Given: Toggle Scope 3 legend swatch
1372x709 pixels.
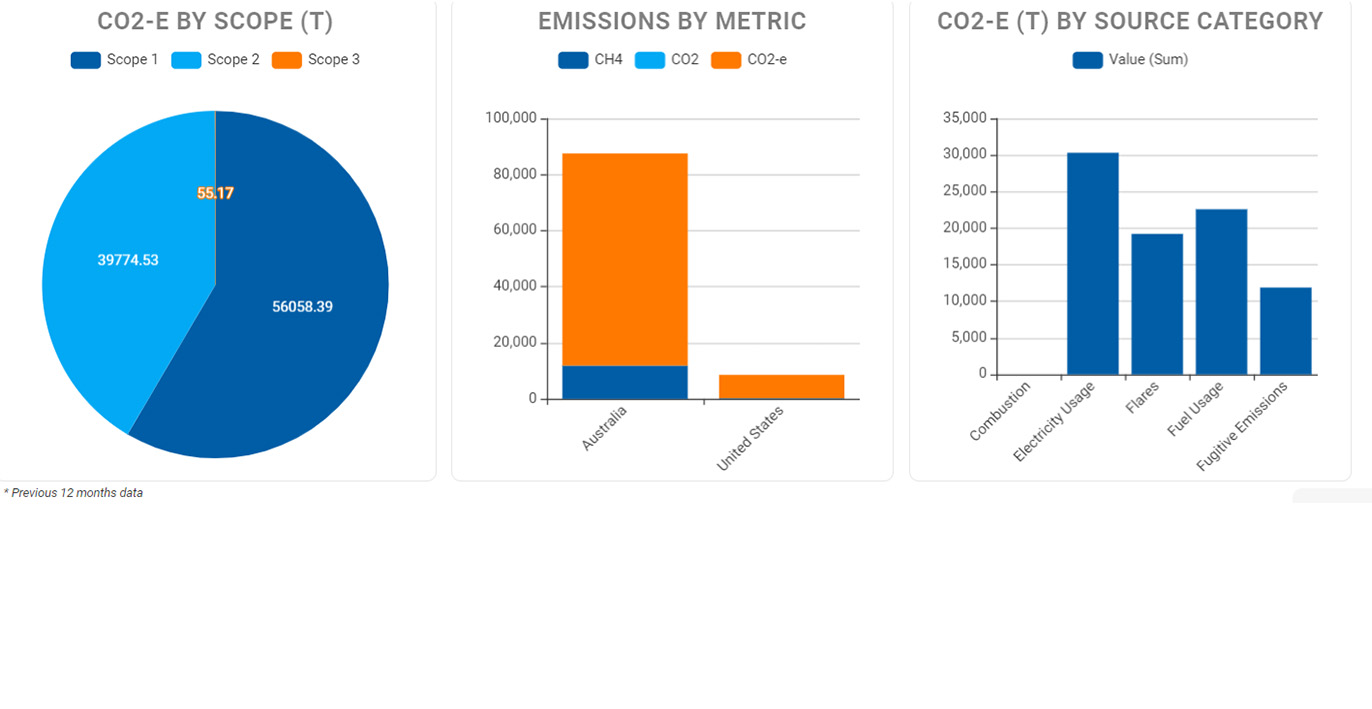Looking at the screenshot, I should pyautogui.click(x=286, y=60).
